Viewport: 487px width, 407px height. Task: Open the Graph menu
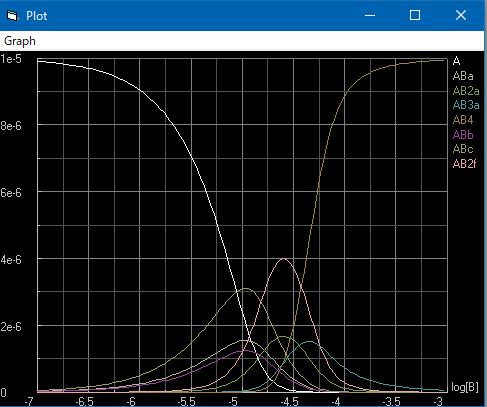coord(20,41)
